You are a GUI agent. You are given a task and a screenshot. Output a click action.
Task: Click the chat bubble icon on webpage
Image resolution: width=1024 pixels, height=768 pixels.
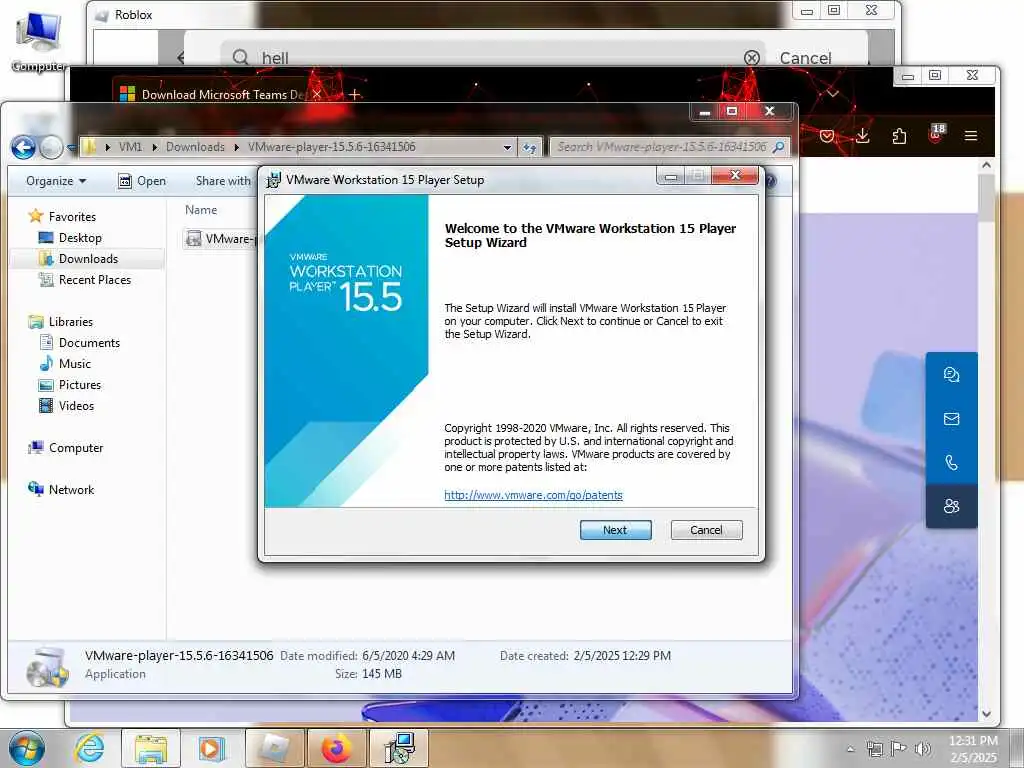click(x=952, y=374)
